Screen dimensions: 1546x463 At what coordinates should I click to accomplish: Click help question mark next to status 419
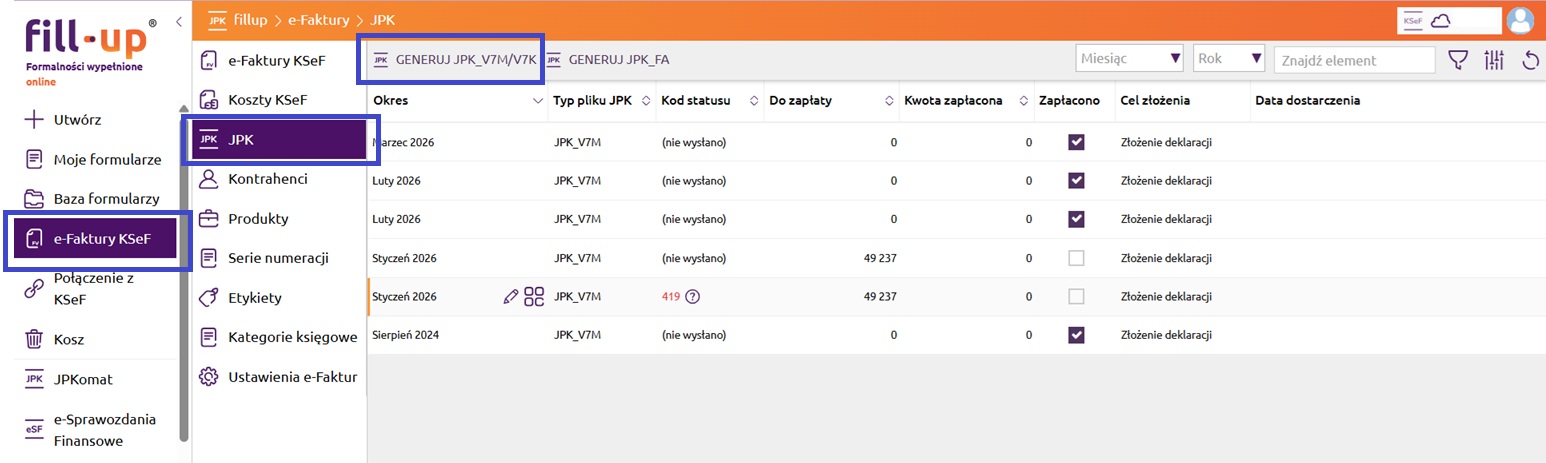tap(692, 296)
